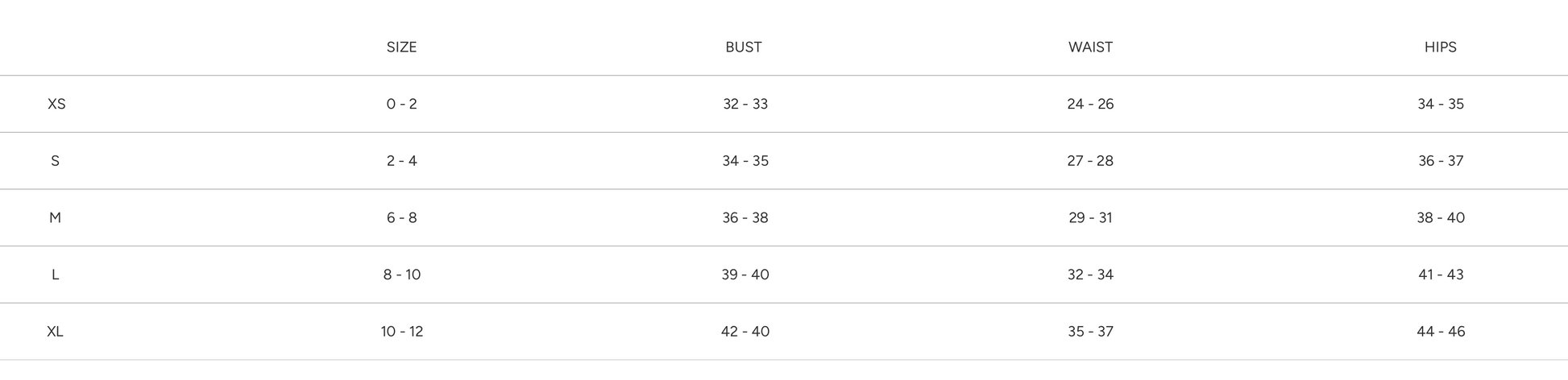Click the M size value 6 - 8
This screenshot has height=380, width=1568.
point(401,217)
